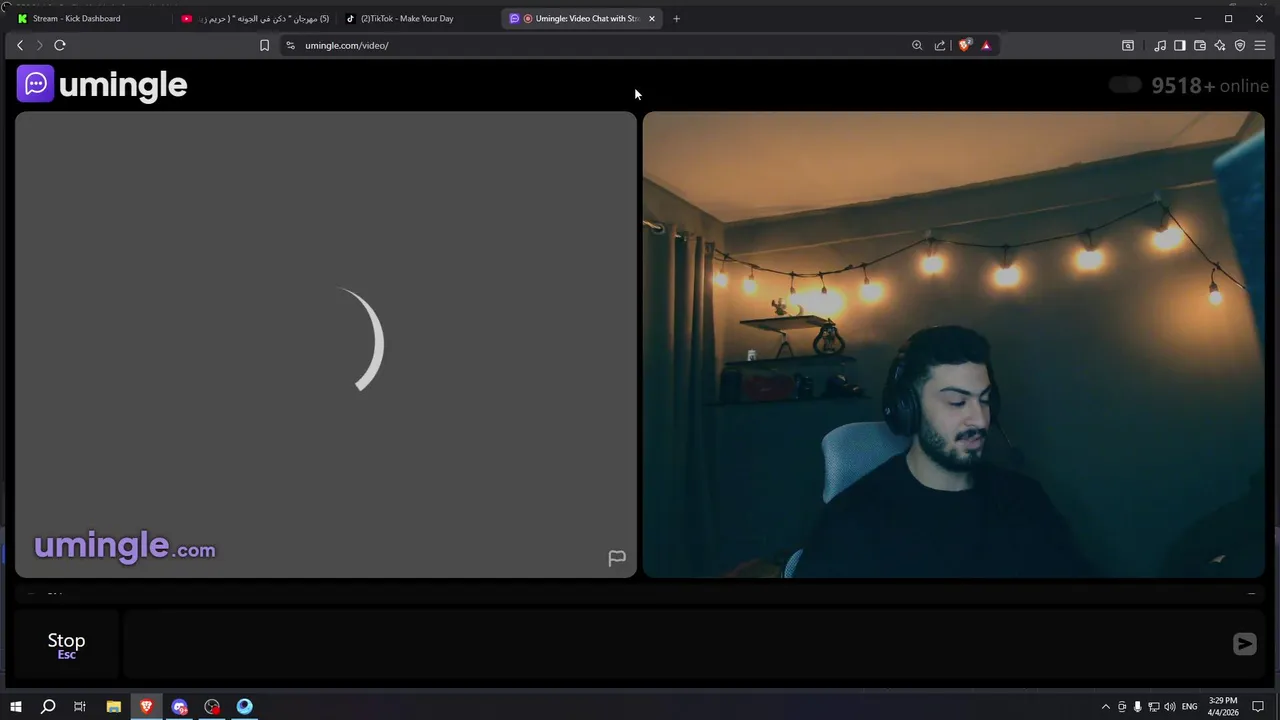Screen dimensions: 1280x720
Task: Open the Windows Start menu
Action: point(16,706)
